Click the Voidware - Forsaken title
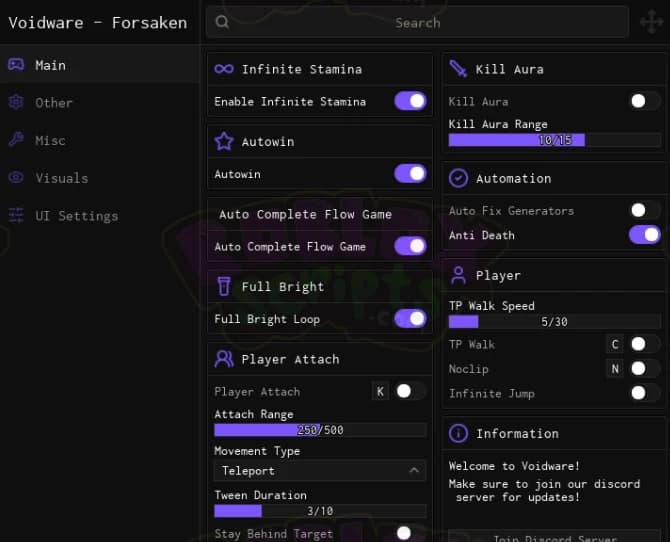Image resolution: width=670 pixels, height=542 pixels. pos(98,23)
